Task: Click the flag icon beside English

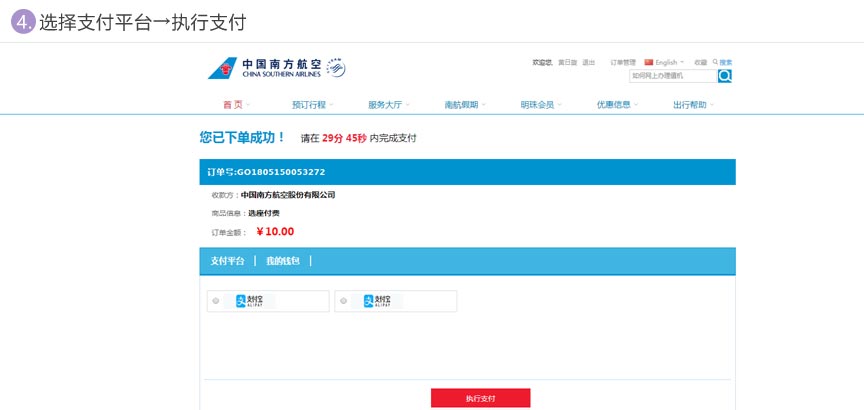Action: click(x=648, y=62)
